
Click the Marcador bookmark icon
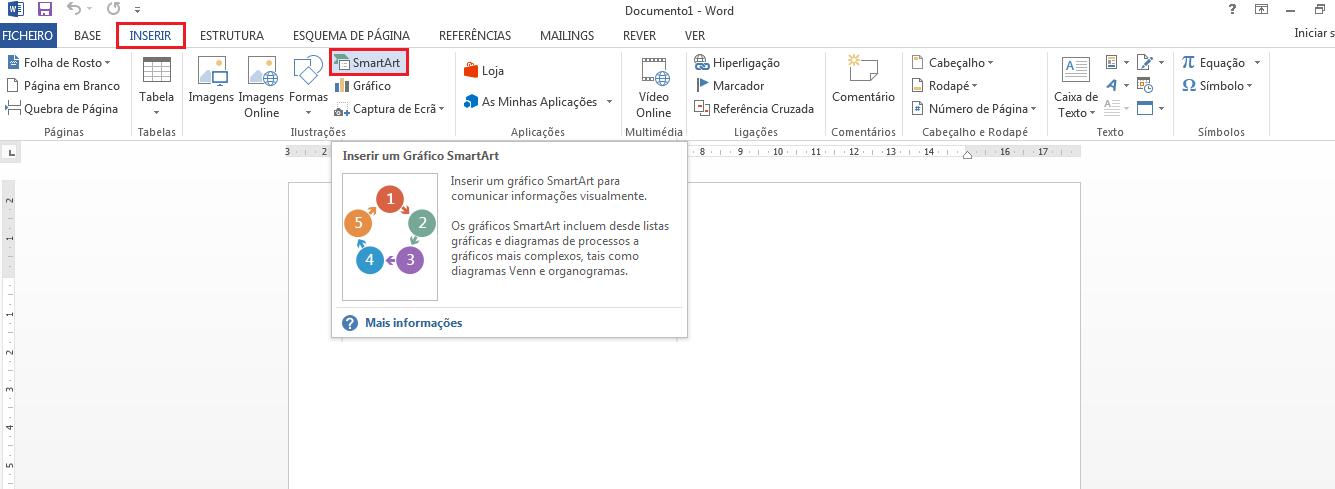pos(703,86)
